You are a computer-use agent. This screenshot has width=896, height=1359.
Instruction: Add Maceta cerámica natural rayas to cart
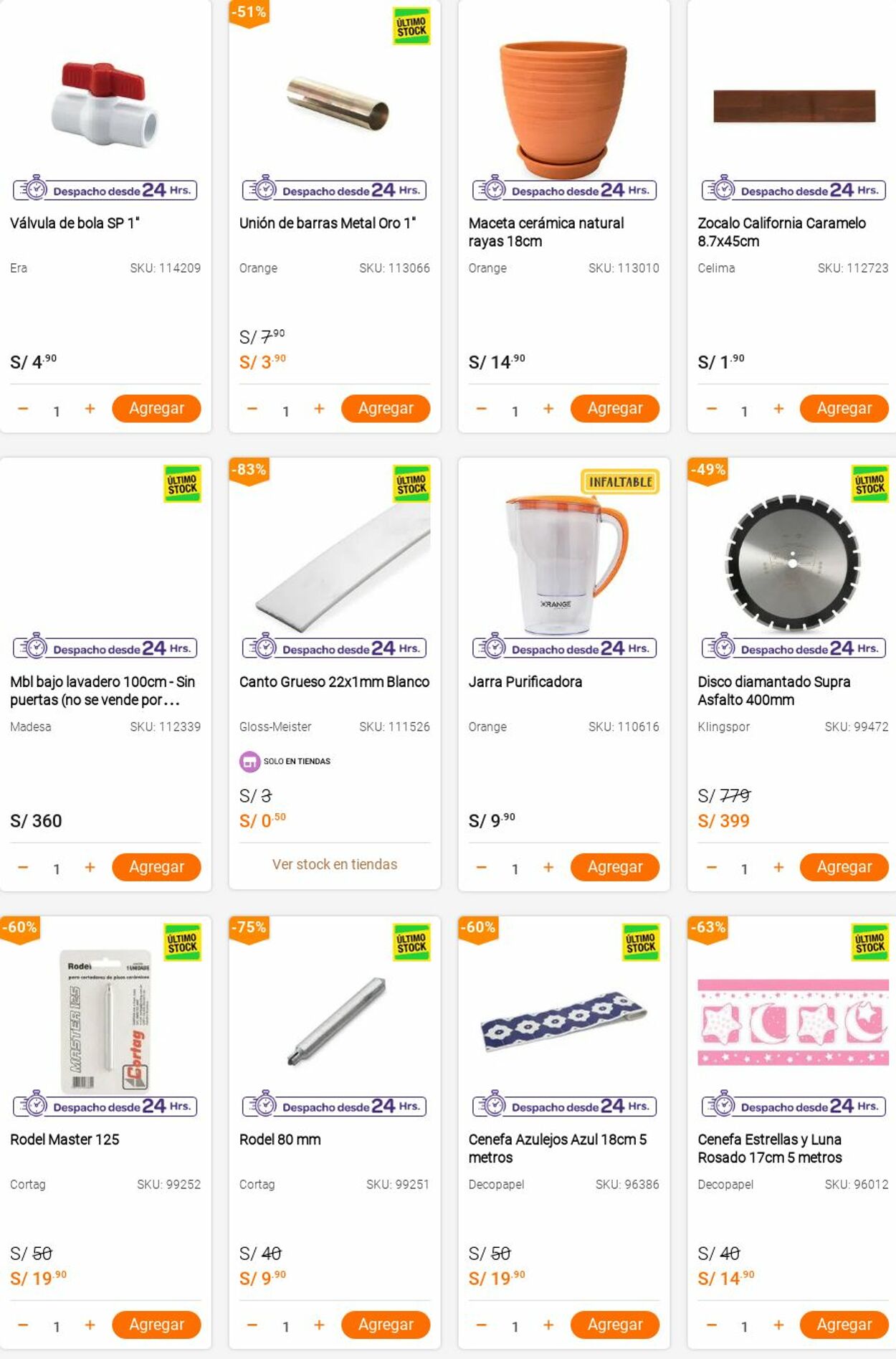coord(615,408)
